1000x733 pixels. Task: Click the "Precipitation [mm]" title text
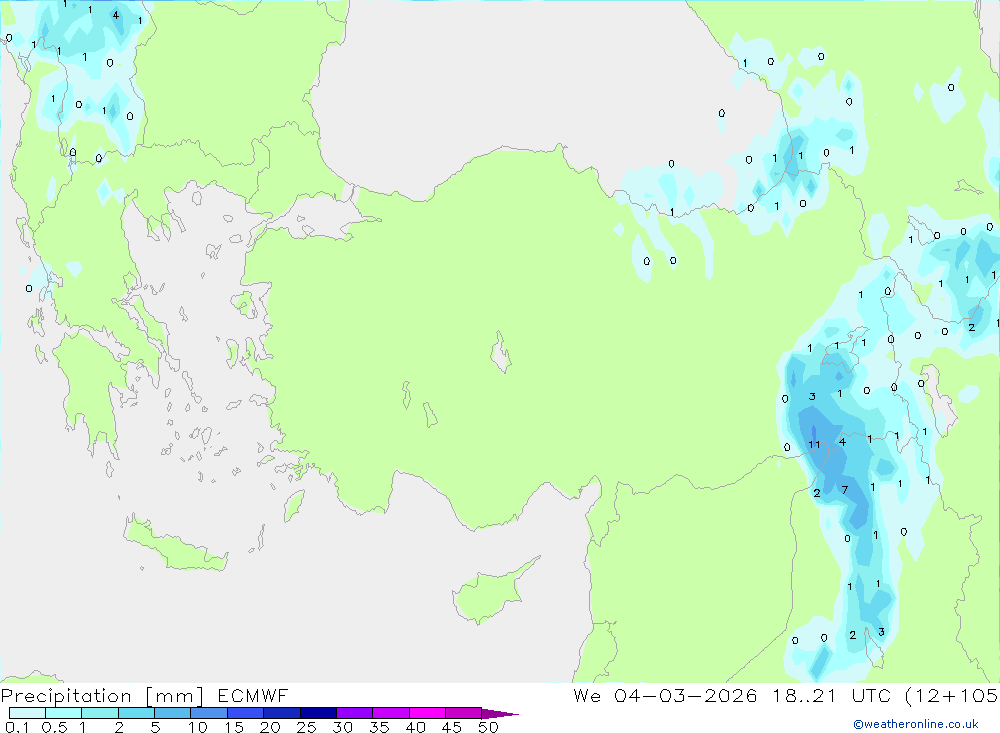(103, 696)
